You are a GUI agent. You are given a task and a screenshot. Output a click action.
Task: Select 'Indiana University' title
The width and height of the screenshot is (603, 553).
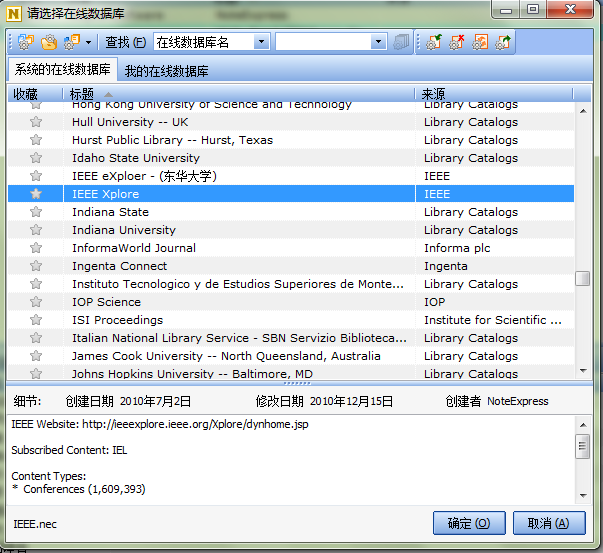(x=124, y=230)
